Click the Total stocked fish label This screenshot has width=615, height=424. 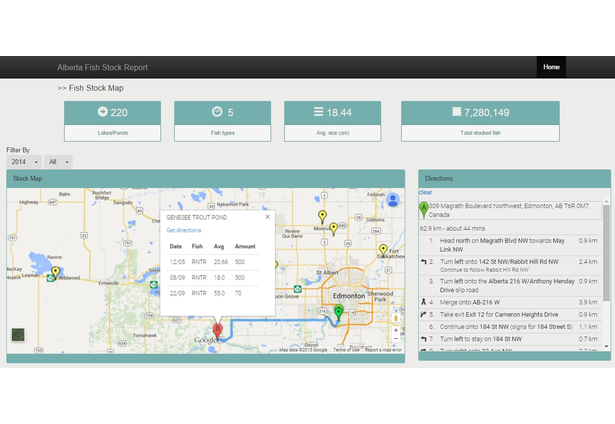pyautogui.click(x=480, y=133)
